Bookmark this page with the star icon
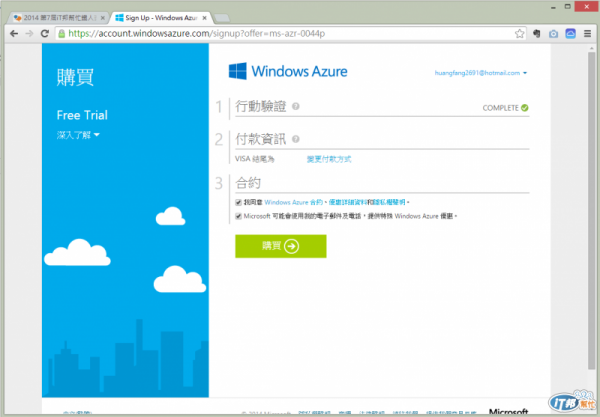The height and width of the screenshot is (417, 600). click(519, 34)
